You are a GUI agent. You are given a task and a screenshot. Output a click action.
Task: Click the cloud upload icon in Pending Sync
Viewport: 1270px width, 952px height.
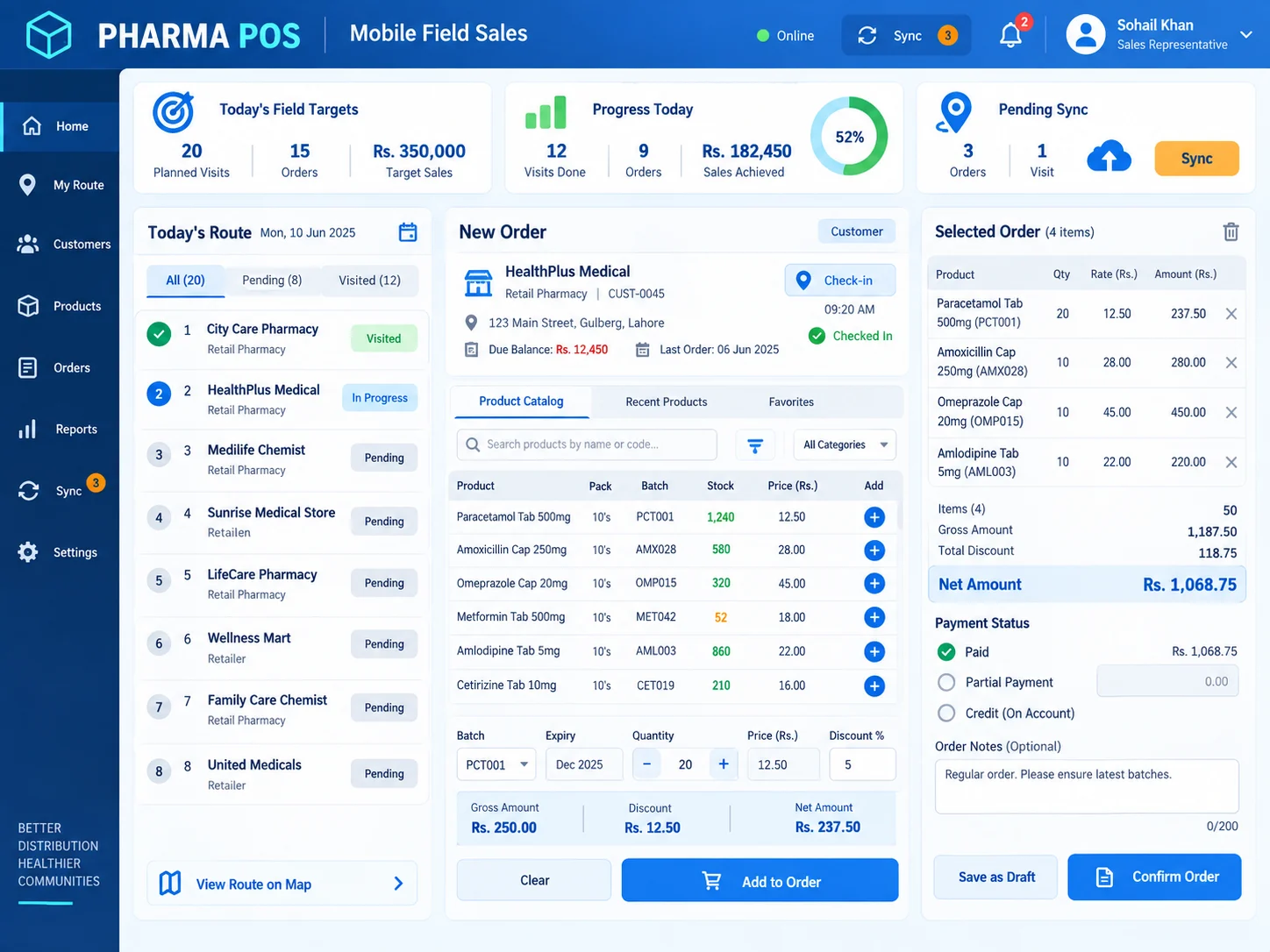(1109, 158)
